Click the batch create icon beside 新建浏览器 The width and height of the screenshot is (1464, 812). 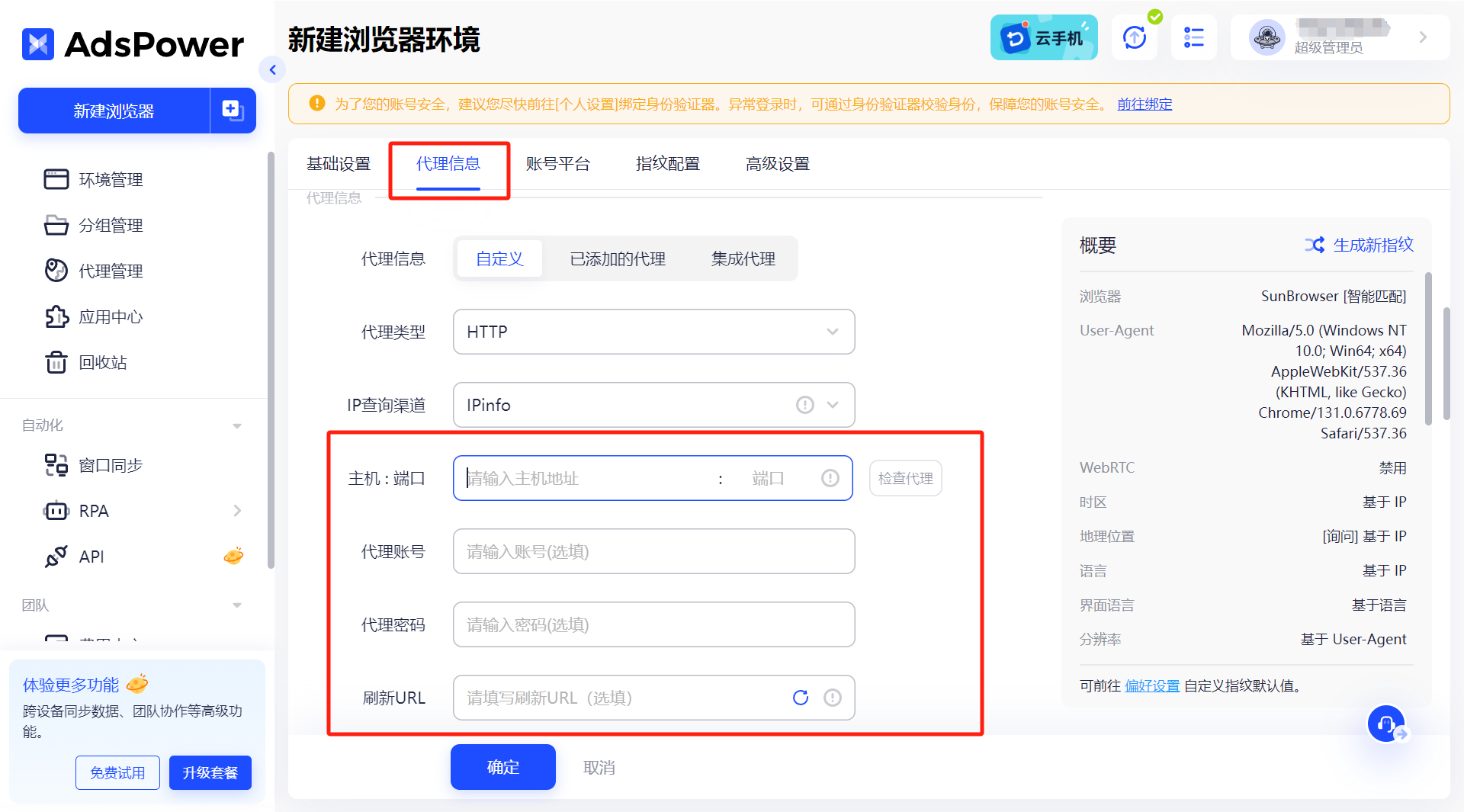click(233, 111)
